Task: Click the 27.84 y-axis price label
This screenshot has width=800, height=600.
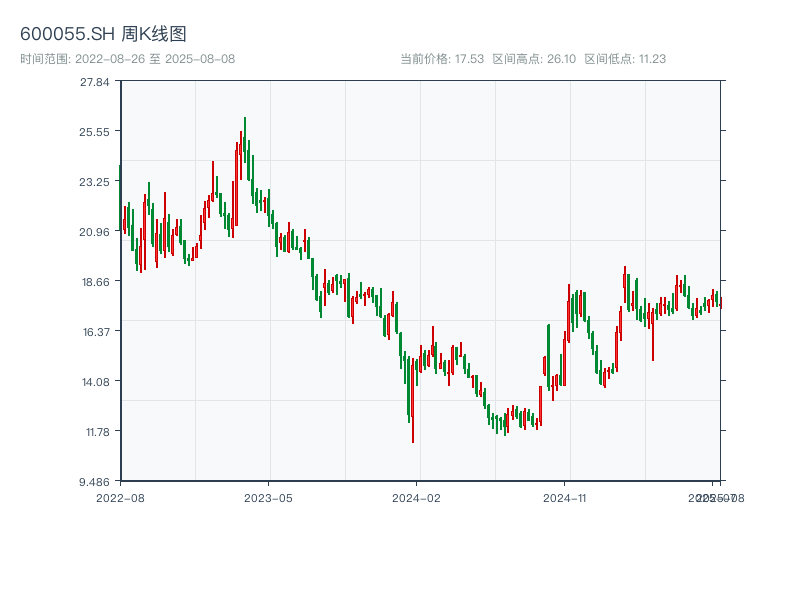Action: point(96,81)
